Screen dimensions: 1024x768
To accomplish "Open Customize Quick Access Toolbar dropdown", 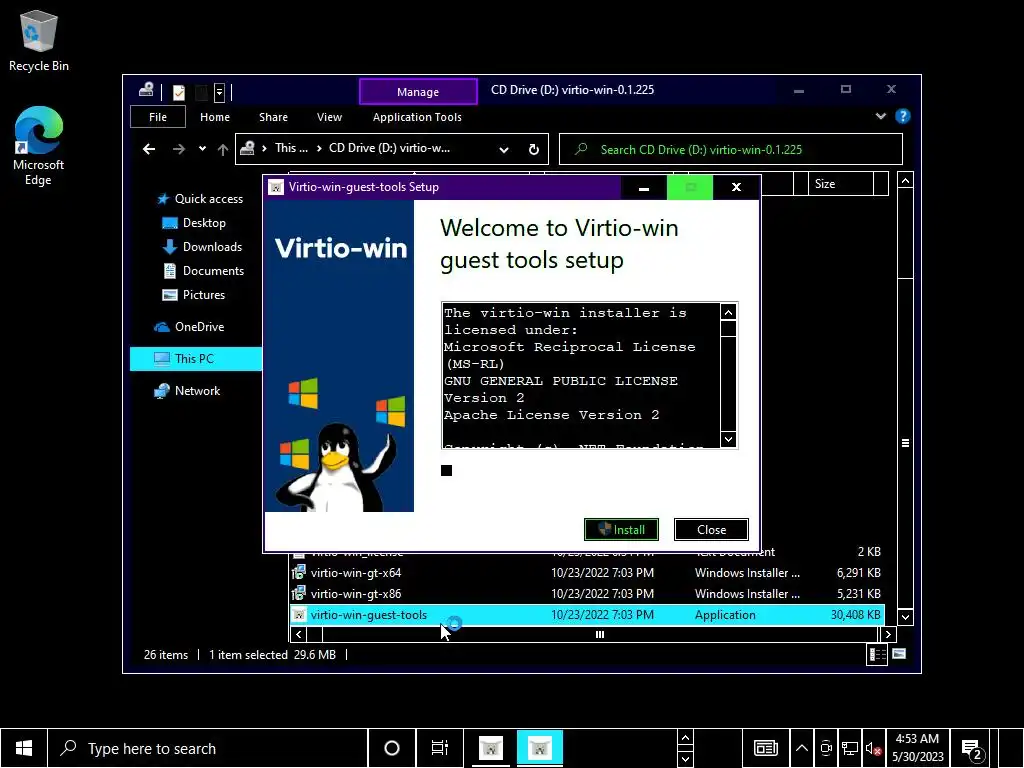I will pos(219,92).
